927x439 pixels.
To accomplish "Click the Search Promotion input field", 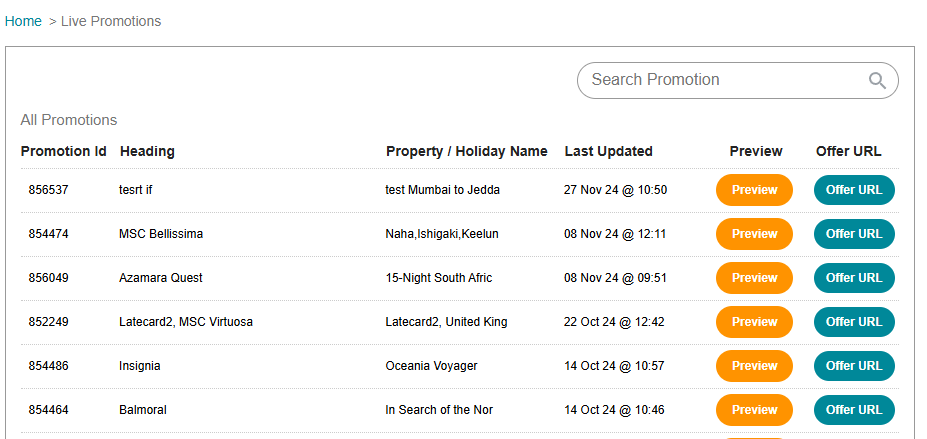I will (x=720, y=80).
